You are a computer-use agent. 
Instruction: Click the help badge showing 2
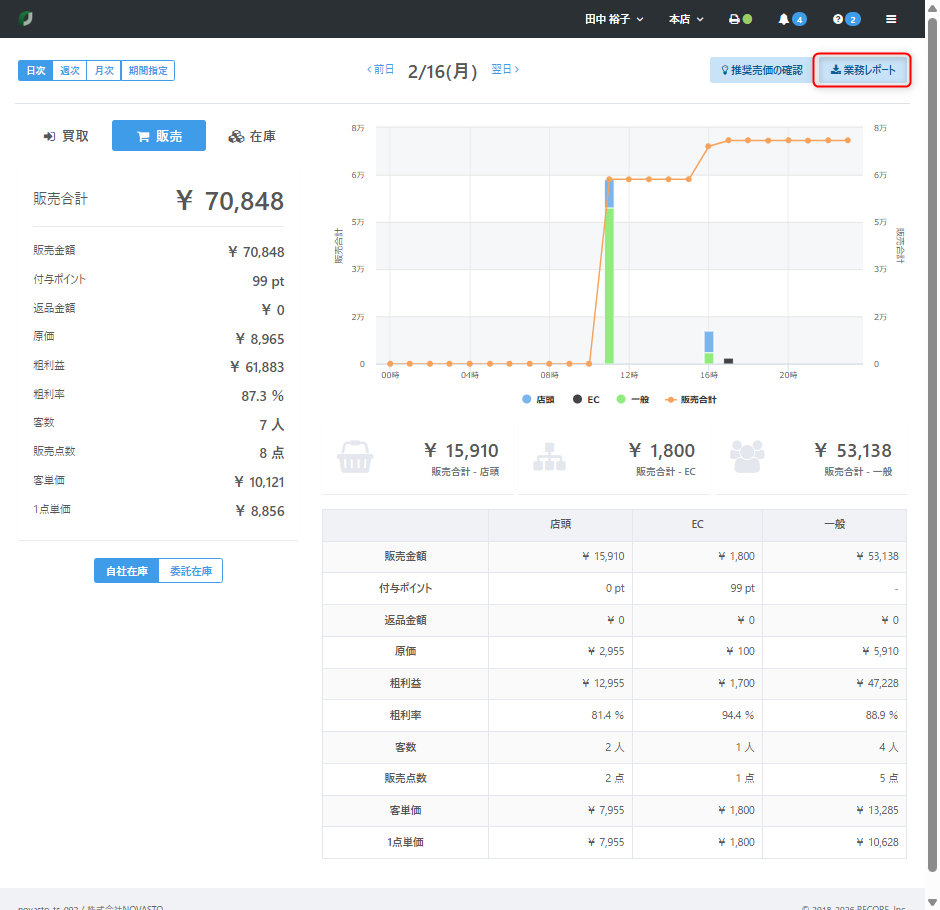853,20
